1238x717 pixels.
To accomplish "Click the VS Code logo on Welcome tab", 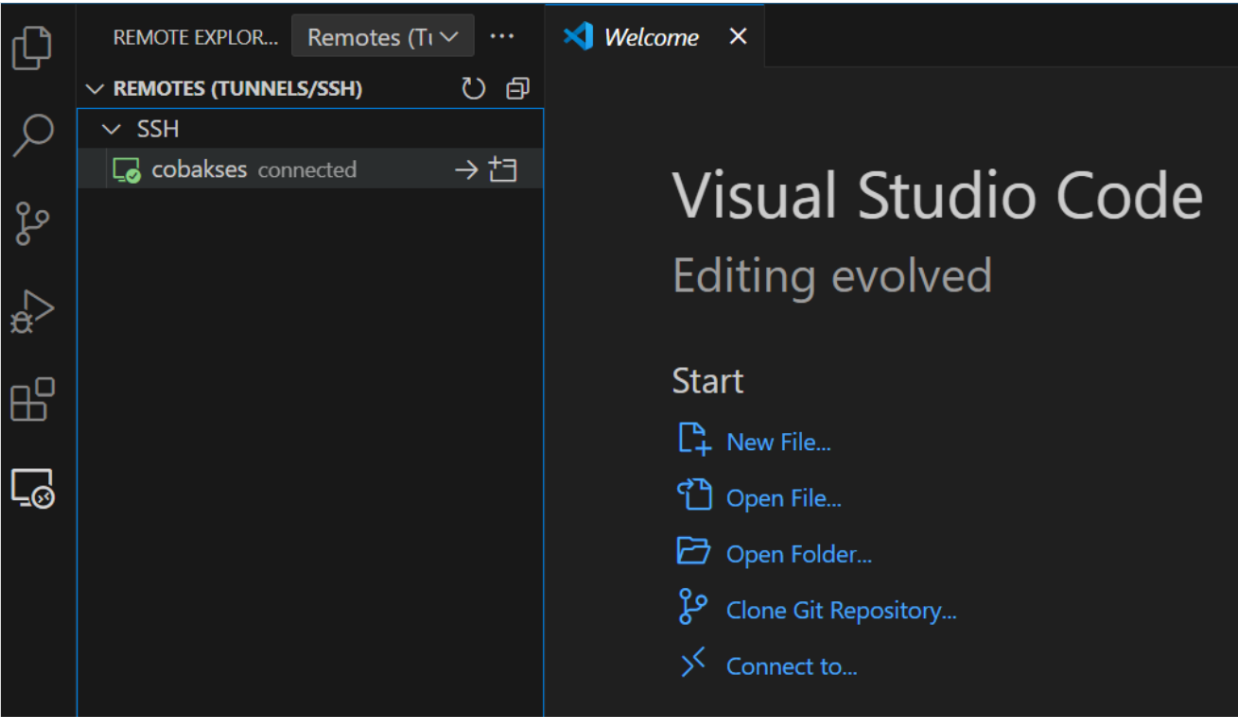I will click(x=578, y=37).
